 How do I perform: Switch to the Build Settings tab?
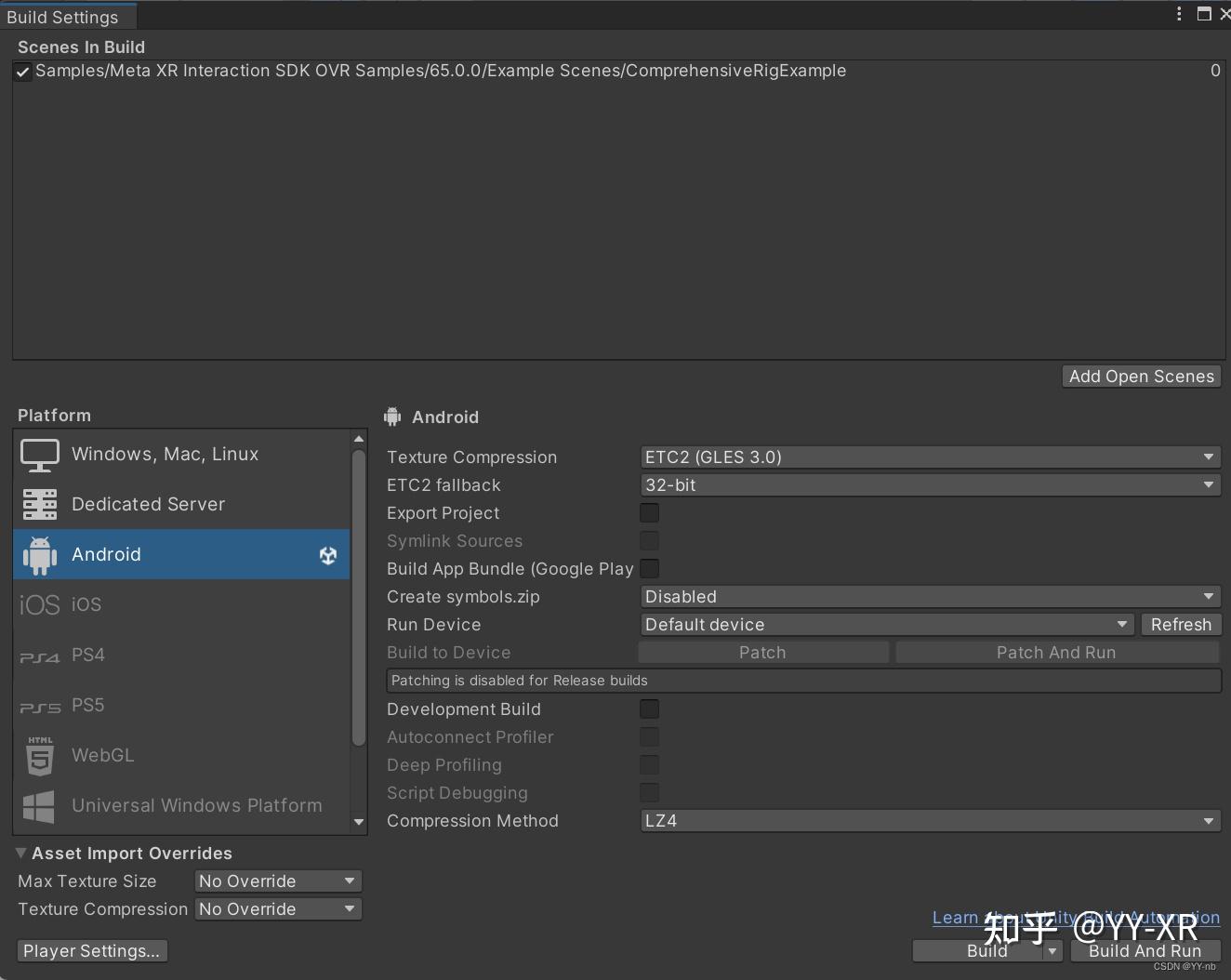tap(65, 16)
